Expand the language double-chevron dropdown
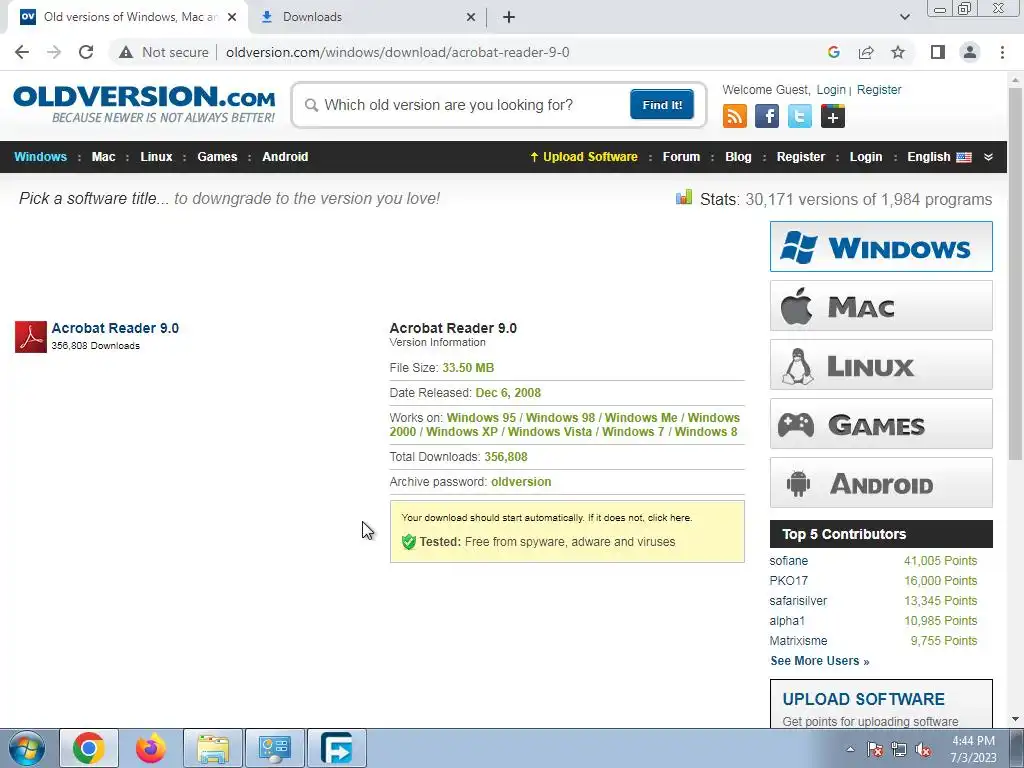This screenshot has width=1024, height=768. (988, 157)
